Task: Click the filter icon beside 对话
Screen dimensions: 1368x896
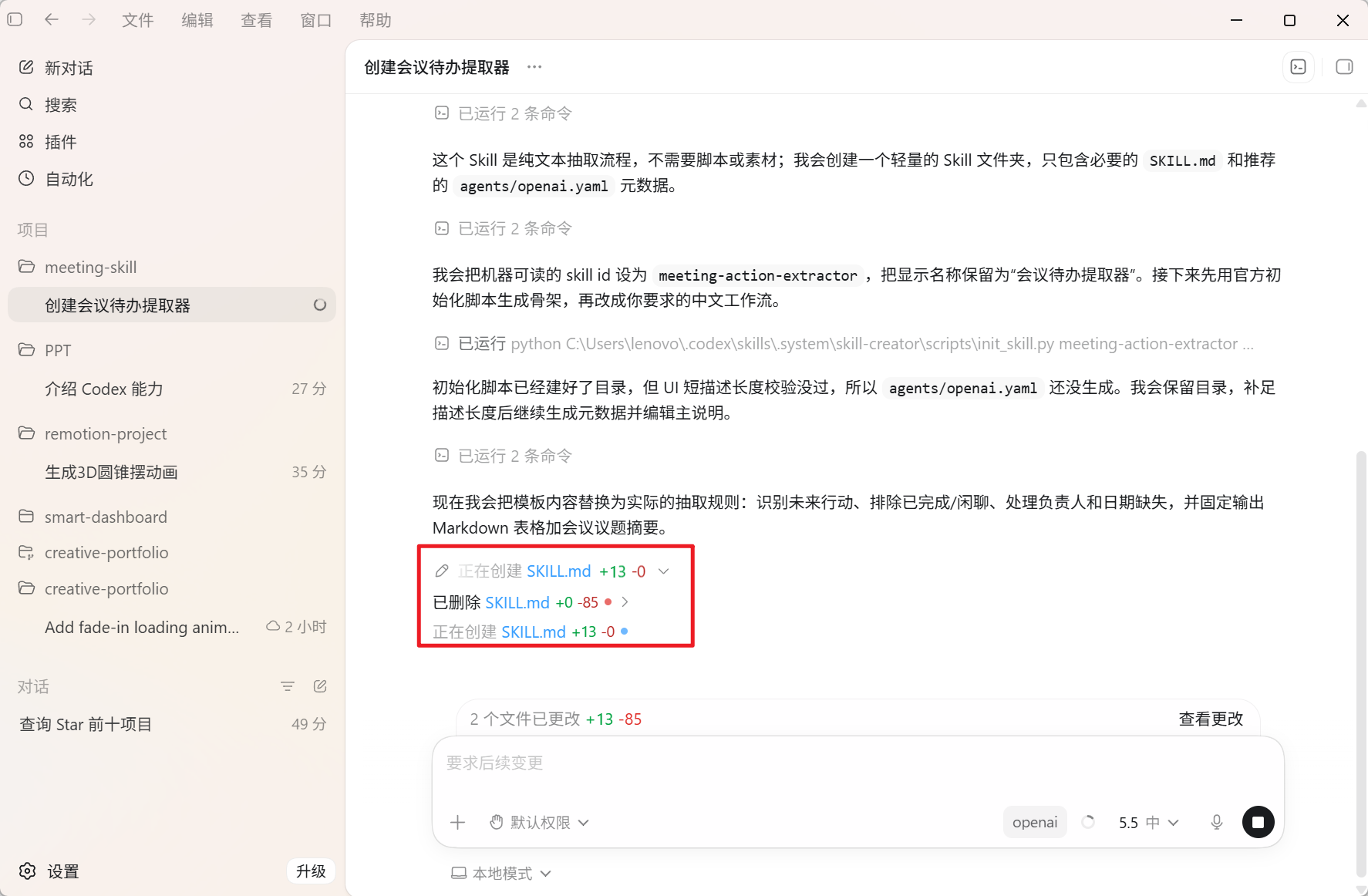Action: click(x=288, y=686)
